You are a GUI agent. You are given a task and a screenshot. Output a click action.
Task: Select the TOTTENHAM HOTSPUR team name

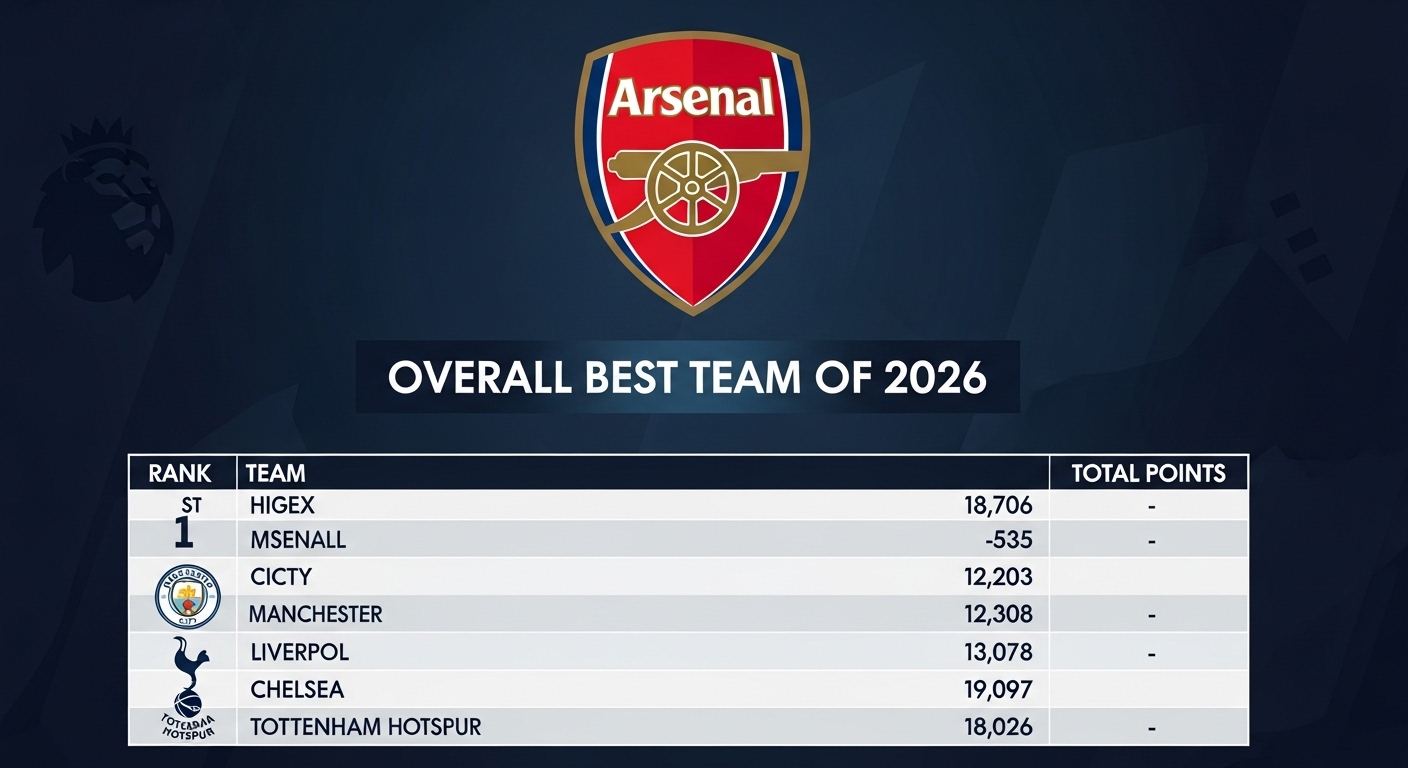tap(365, 727)
